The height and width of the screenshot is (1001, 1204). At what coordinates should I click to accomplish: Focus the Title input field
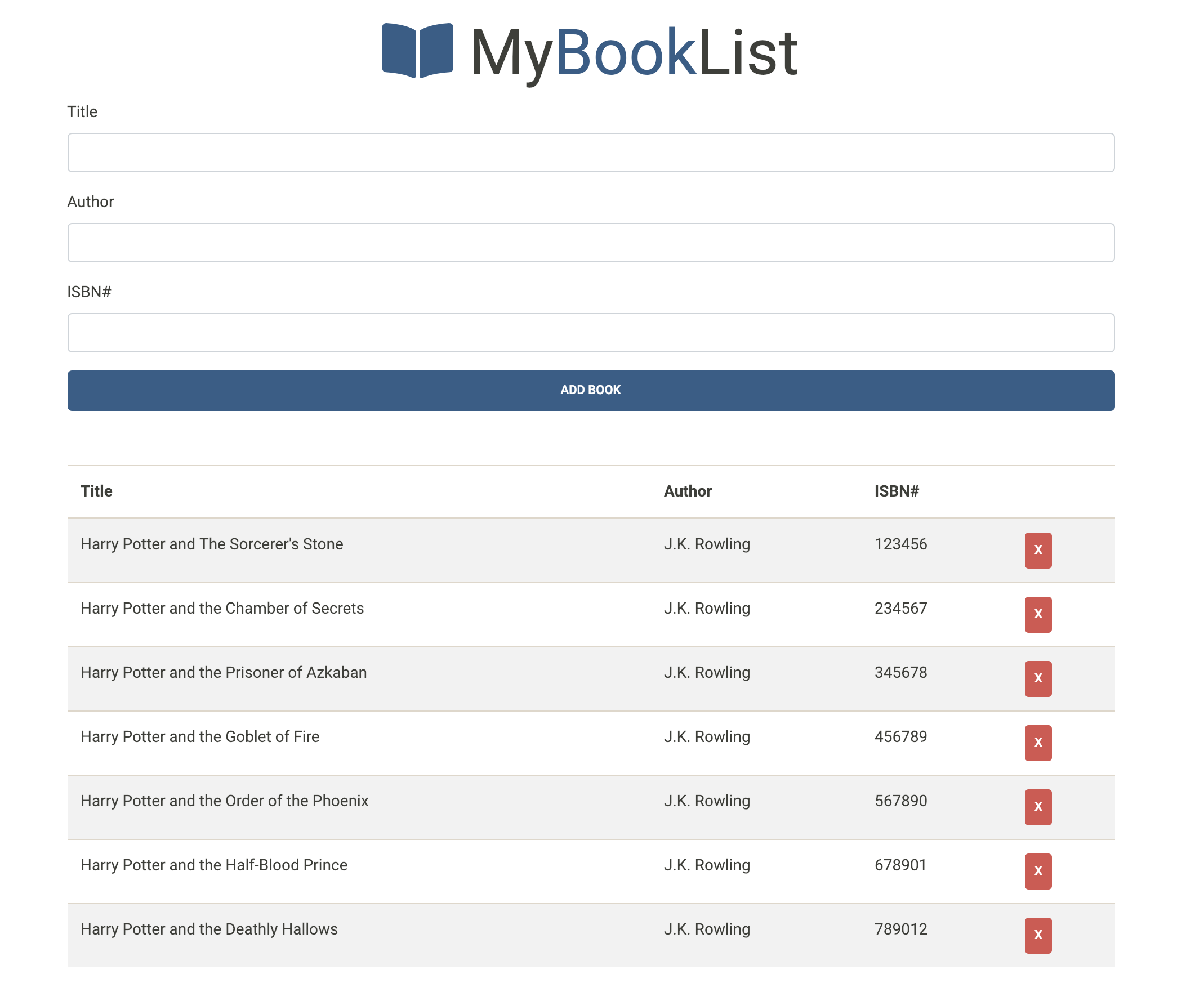591,153
